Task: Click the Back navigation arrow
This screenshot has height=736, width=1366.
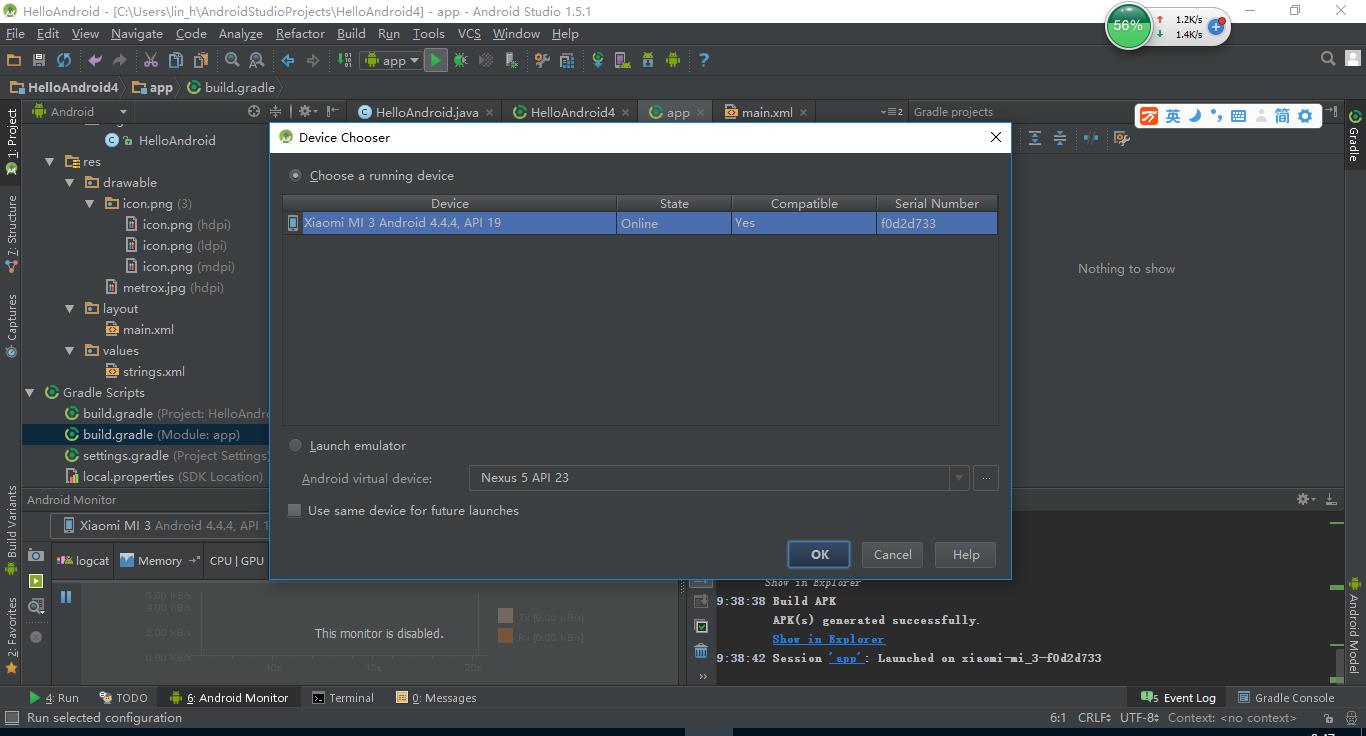Action: click(x=288, y=60)
